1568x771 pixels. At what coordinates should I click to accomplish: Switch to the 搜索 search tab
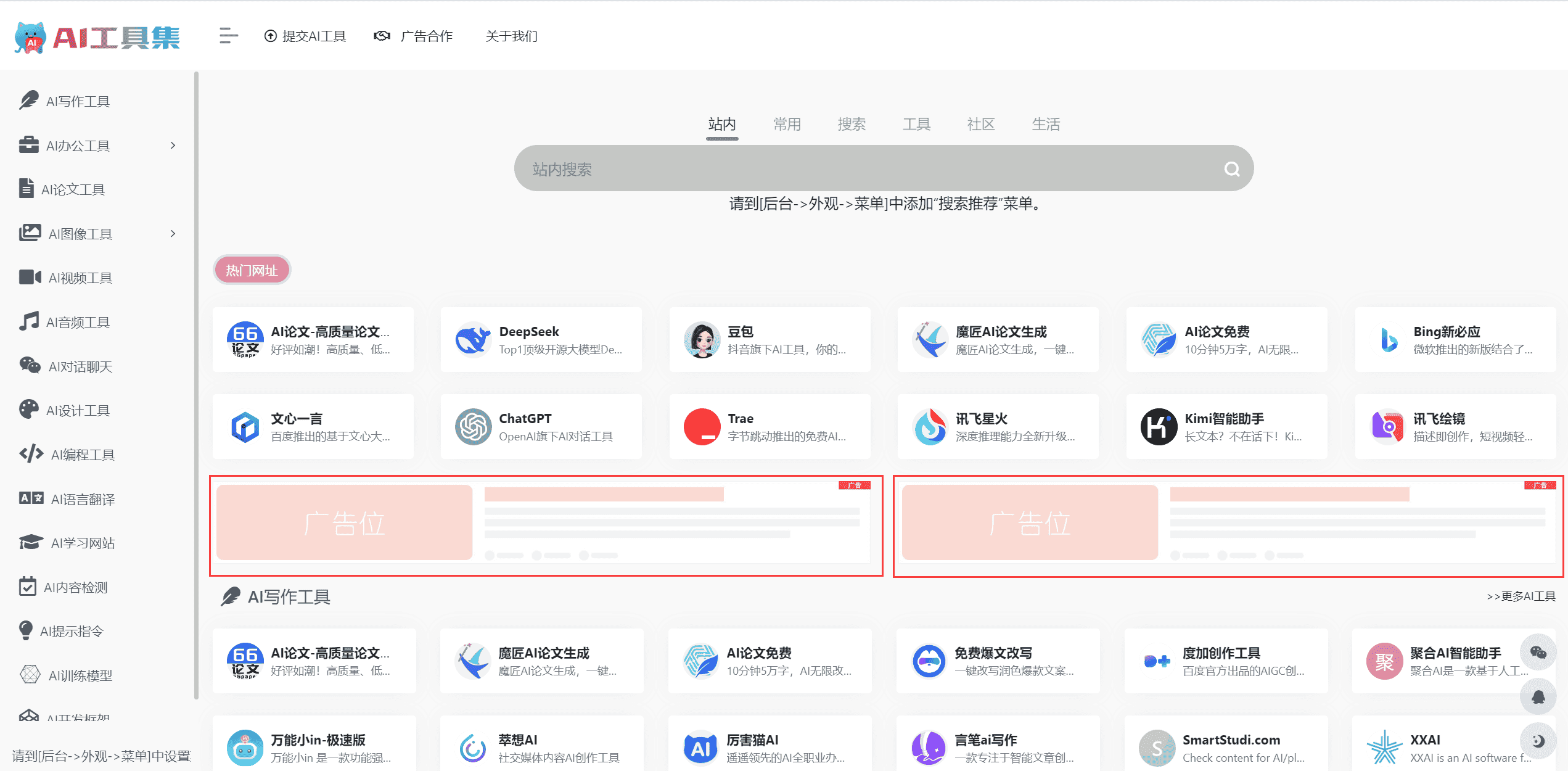[x=852, y=124]
